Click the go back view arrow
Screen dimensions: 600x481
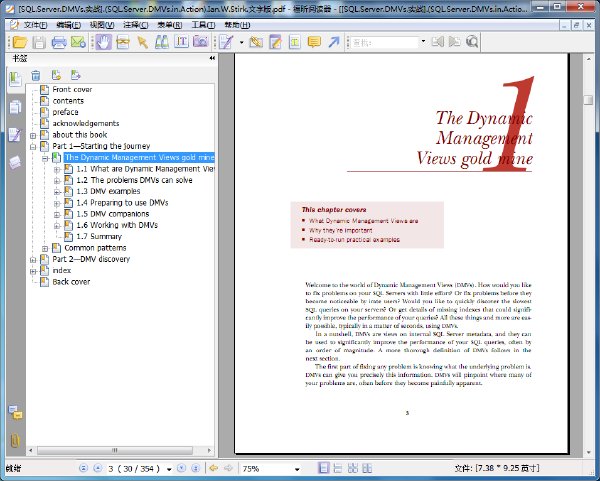214,468
